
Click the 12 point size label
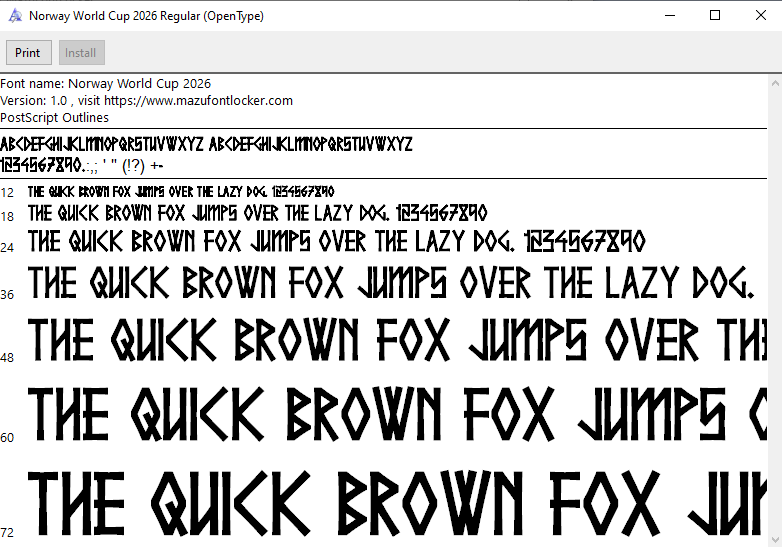(x=7, y=192)
